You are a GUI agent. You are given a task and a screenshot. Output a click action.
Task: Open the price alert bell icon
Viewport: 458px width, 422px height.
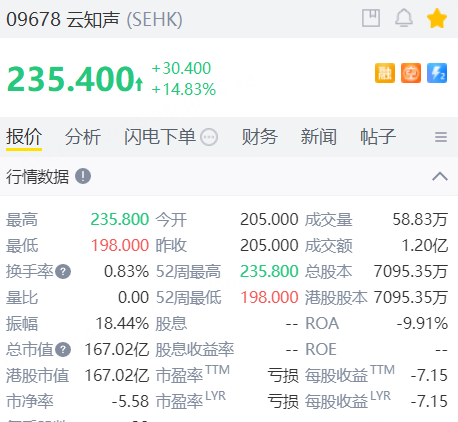[x=404, y=18]
